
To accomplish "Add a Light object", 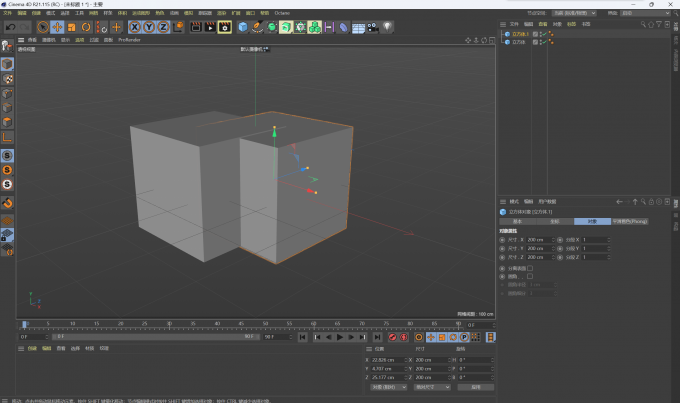I will tap(387, 27).
